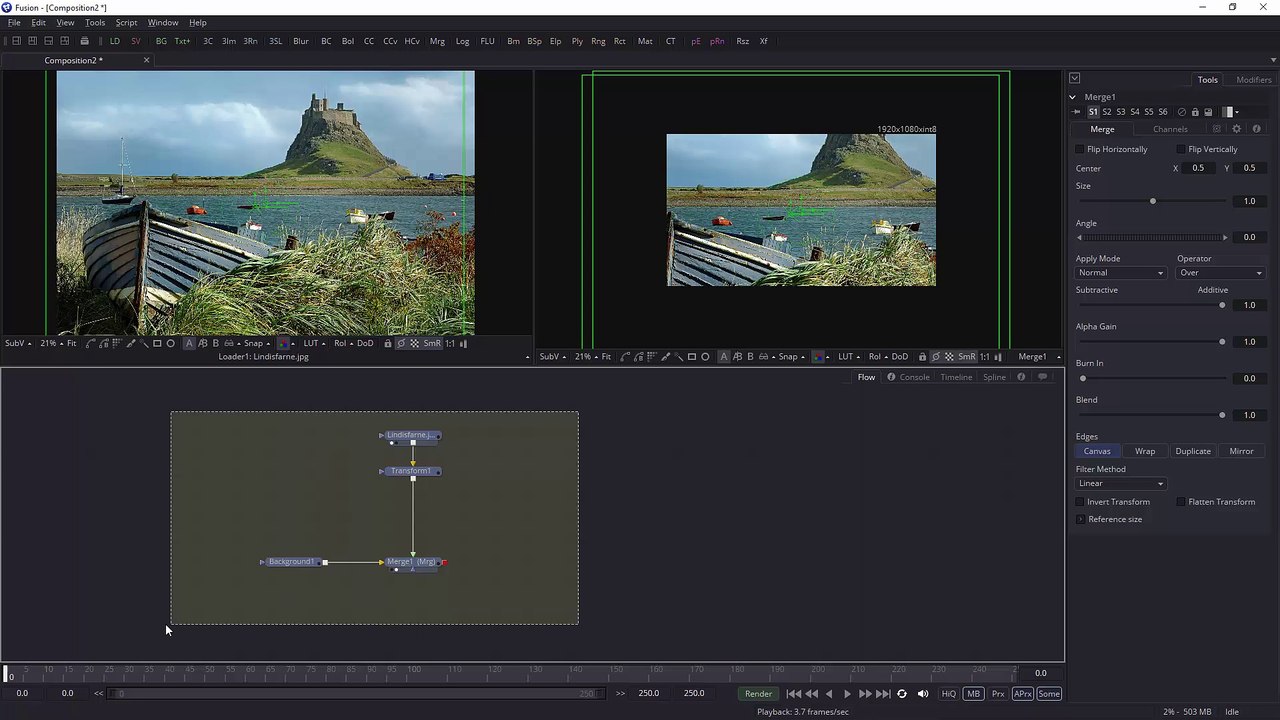This screenshot has height=720, width=1280.
Task: Expand the Filter Method Linear dropdown
Action: (x=1120, y=484)
